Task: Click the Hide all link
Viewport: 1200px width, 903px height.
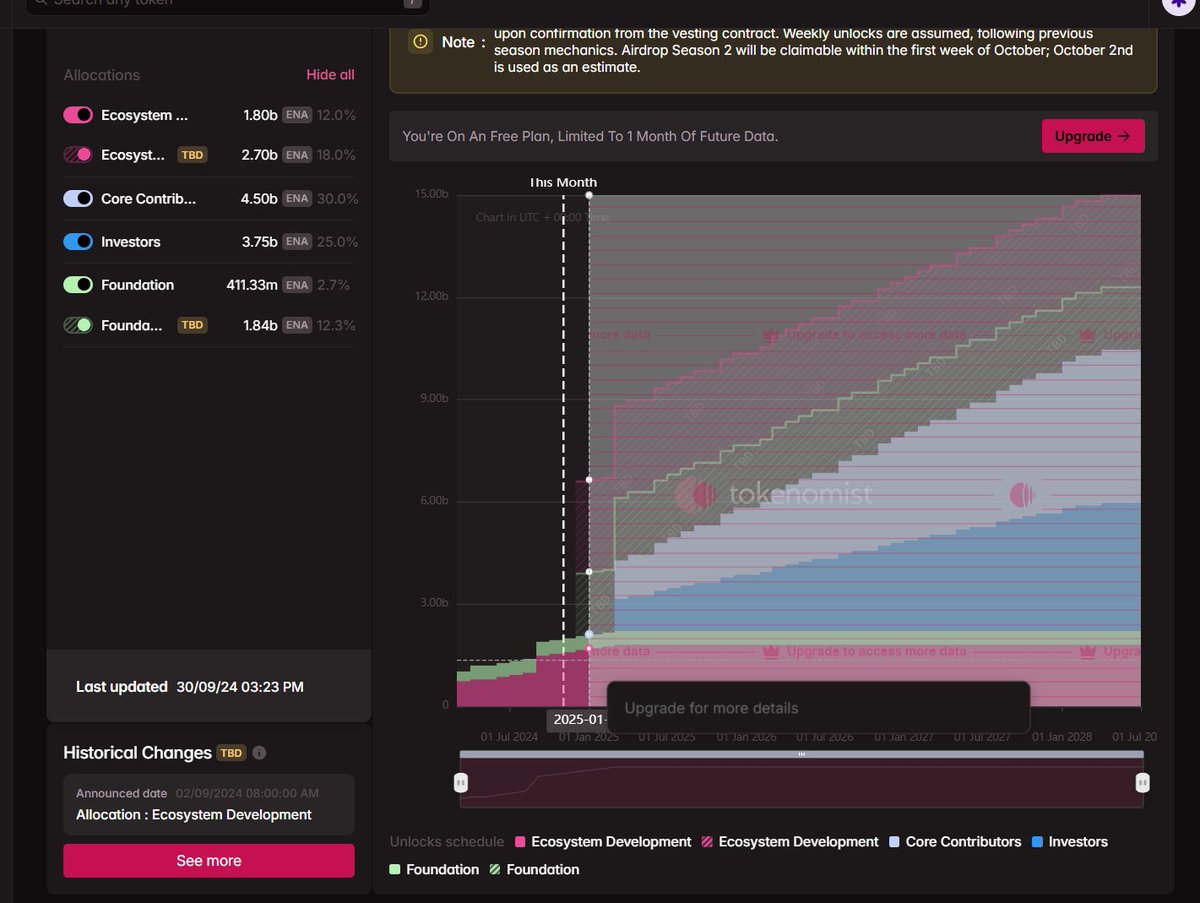Action: [x=330, y=75]
